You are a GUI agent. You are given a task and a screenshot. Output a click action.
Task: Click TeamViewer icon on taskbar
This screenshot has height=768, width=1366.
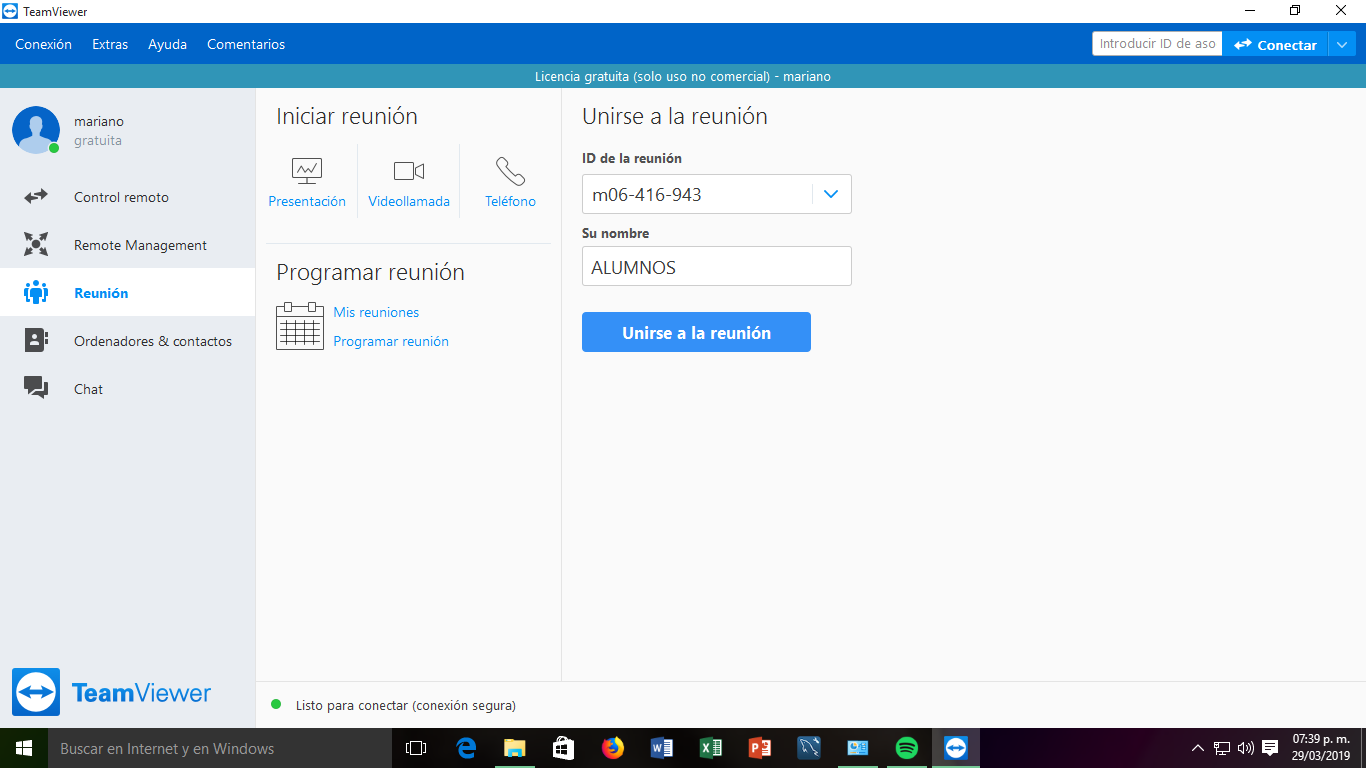956,748
